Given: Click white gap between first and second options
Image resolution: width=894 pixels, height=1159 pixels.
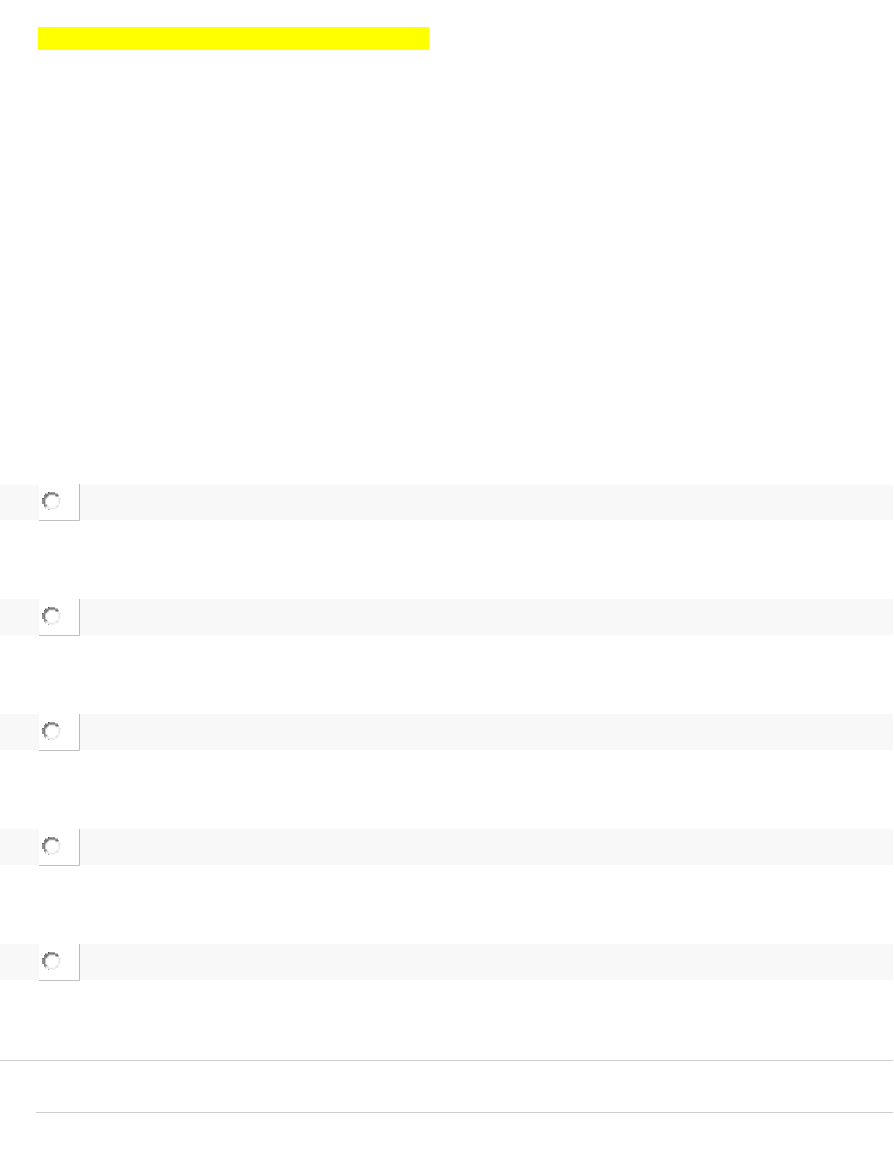Looking at the screenshot, I should [x=446, y=559].
